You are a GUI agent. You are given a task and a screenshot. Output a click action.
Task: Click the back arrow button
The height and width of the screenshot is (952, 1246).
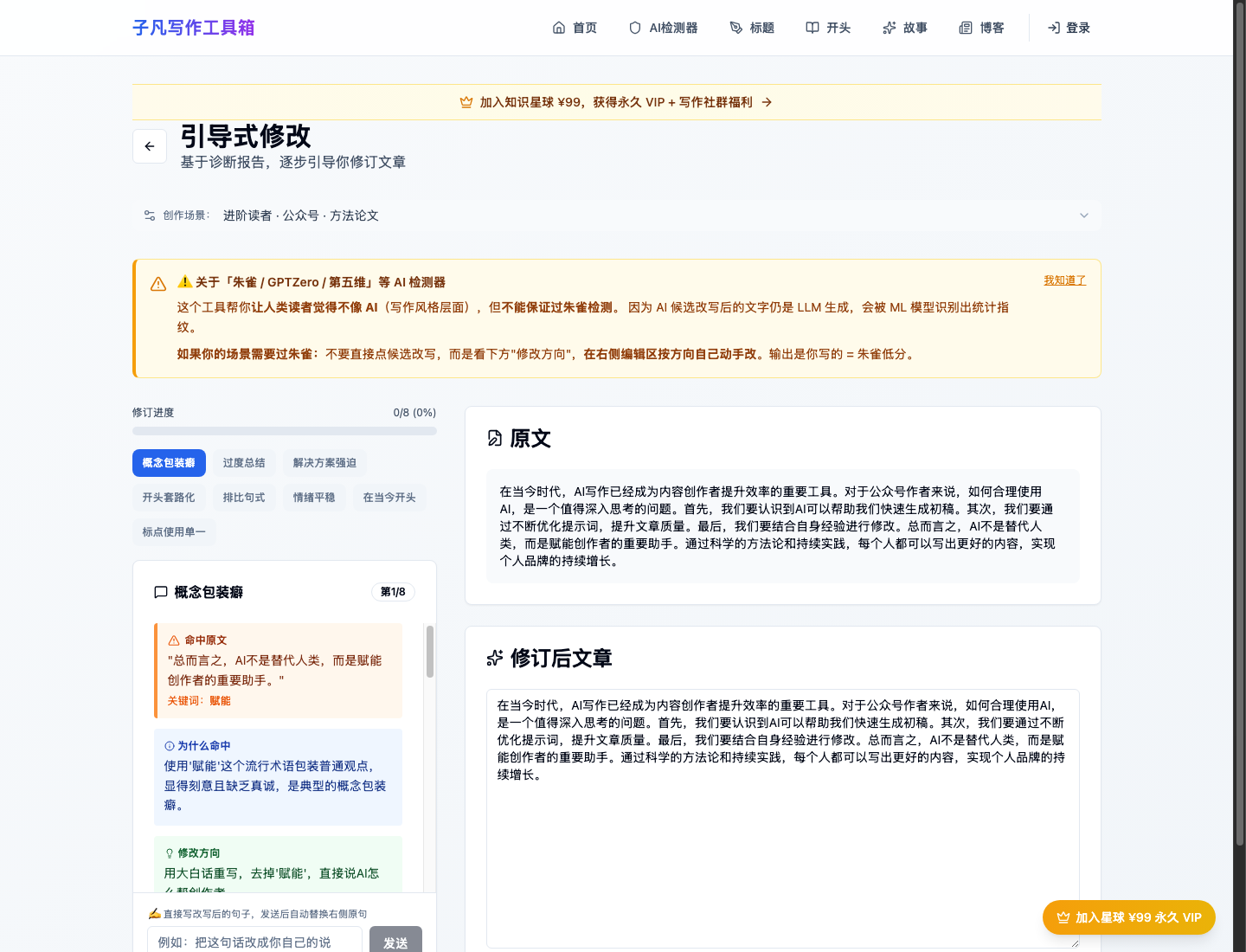[150, 146]
